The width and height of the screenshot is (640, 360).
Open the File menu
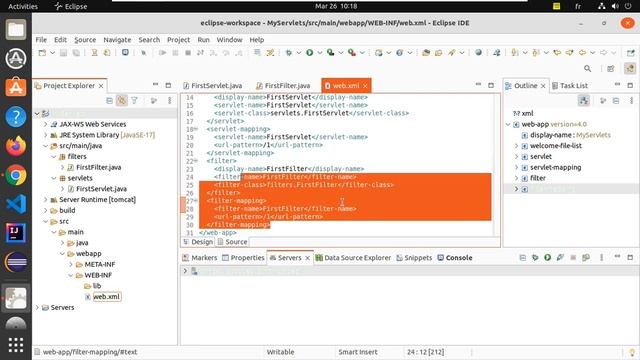(x=41, y=40)
